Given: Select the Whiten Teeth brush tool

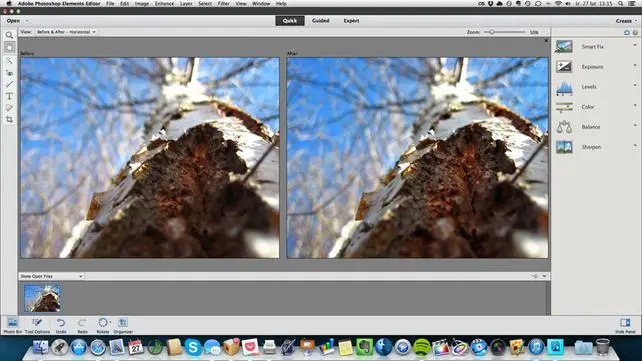Looking at the screenshot, I should point(9,84).
